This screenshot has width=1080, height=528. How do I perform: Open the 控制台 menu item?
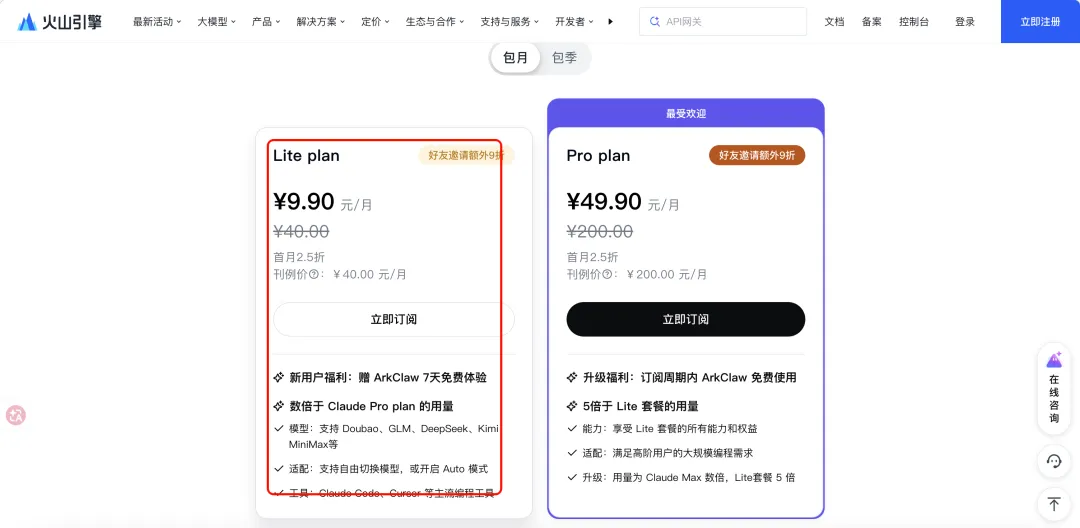[913, 21]
